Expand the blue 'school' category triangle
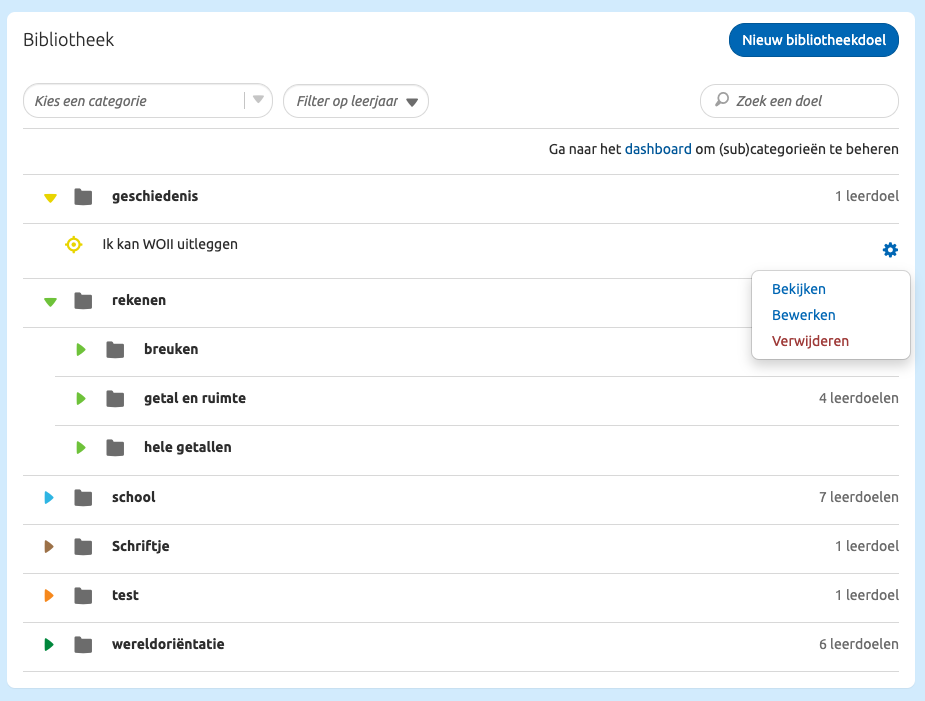 click(49, 497)
